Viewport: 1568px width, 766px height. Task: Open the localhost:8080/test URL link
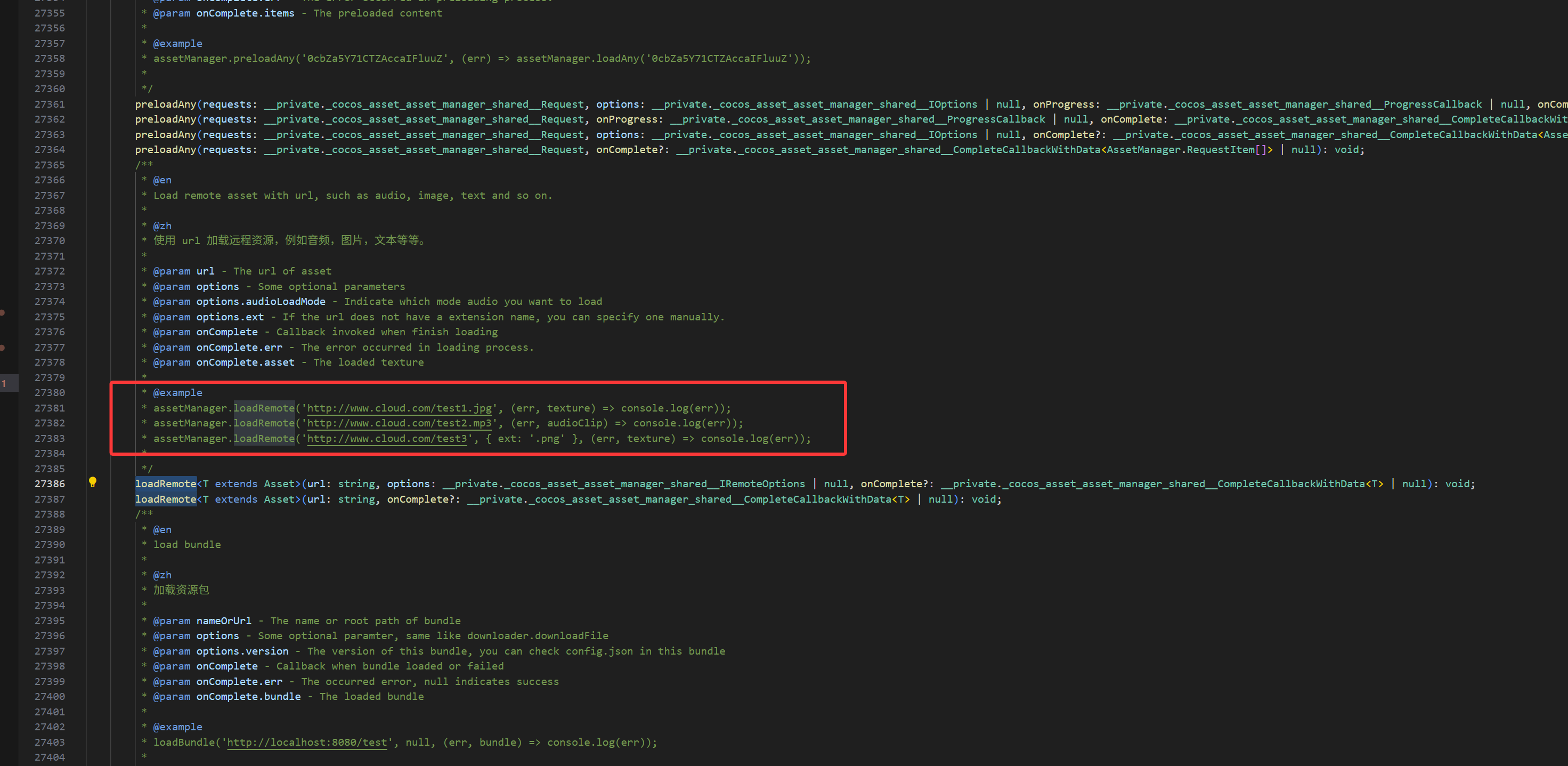(x=307, y=742)
